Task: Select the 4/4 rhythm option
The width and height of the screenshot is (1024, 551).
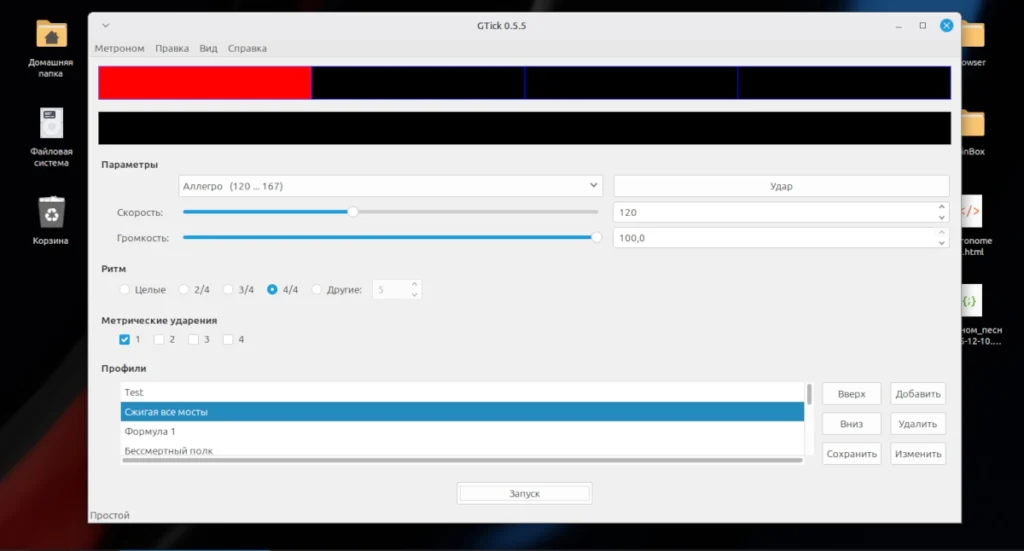Action: click(272, 289)
